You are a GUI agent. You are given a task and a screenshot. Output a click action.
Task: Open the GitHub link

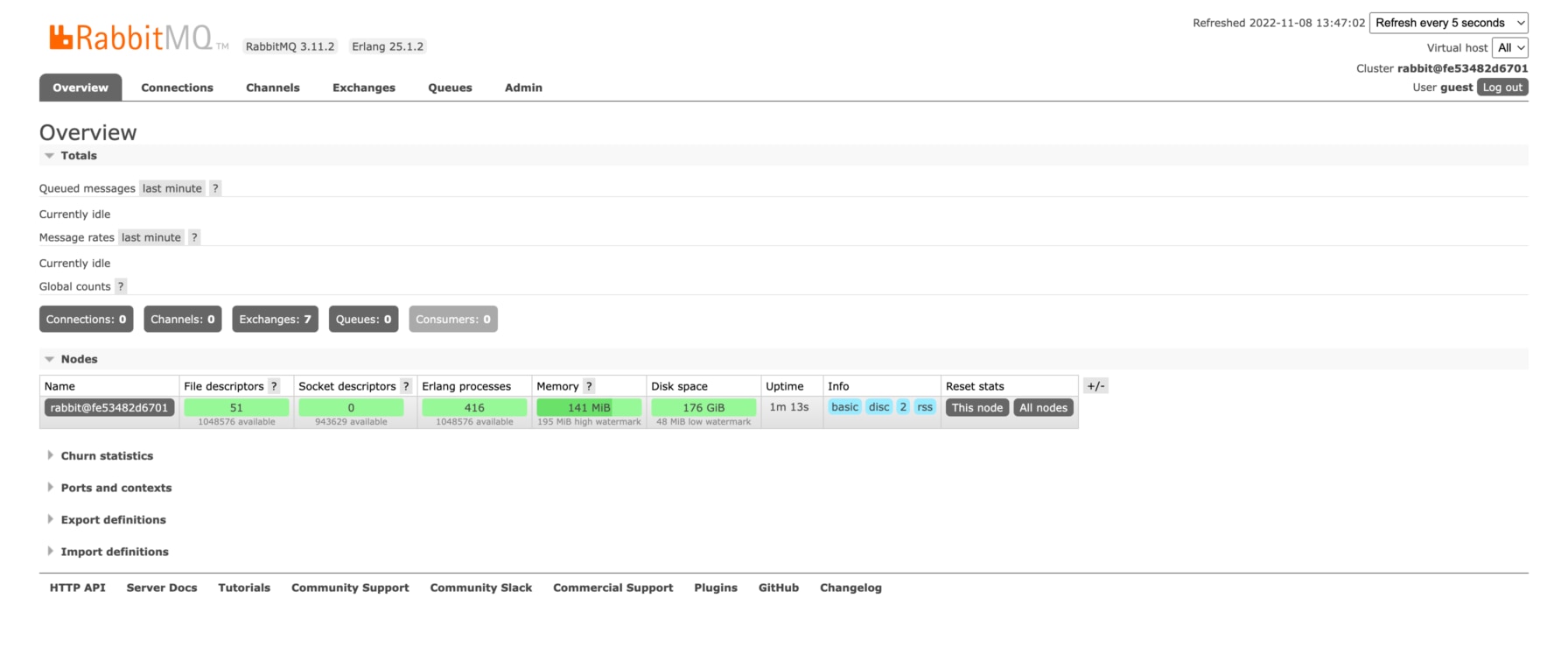(779, 588)
